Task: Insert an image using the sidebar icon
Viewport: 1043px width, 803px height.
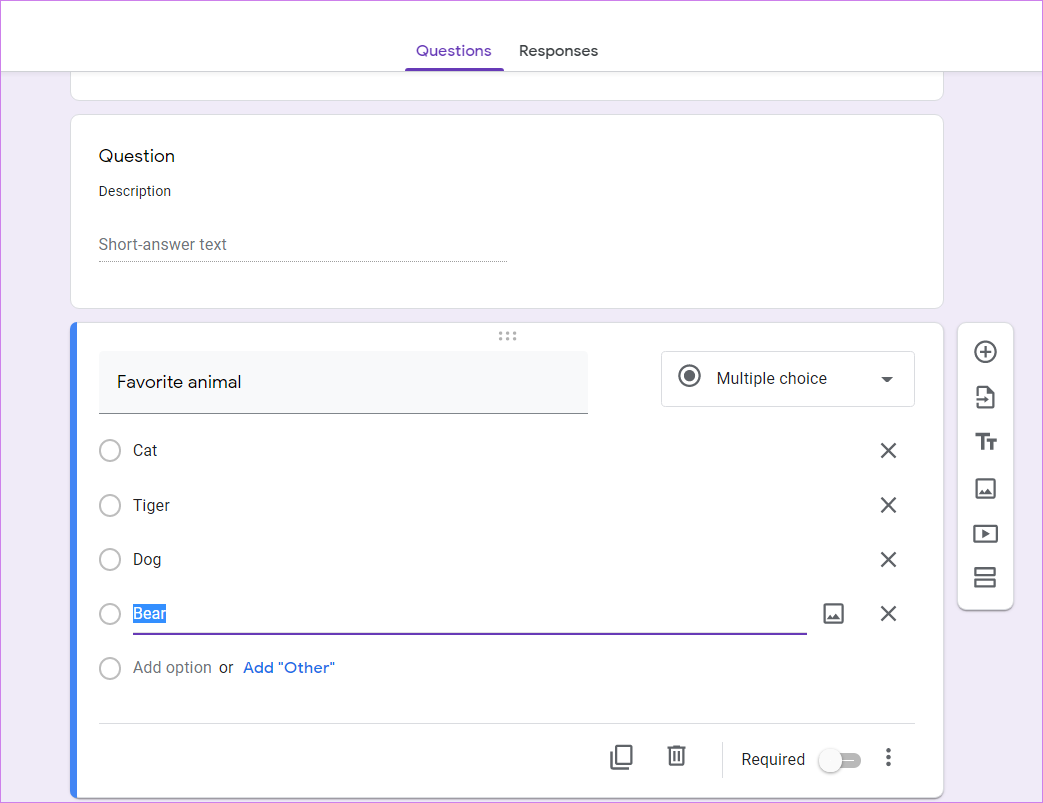Action: [985, 489]
